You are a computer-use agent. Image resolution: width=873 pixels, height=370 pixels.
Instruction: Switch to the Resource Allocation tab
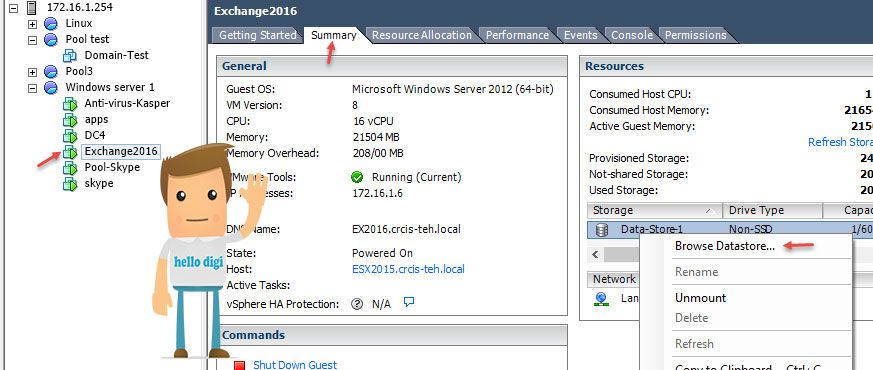[421, 35]
